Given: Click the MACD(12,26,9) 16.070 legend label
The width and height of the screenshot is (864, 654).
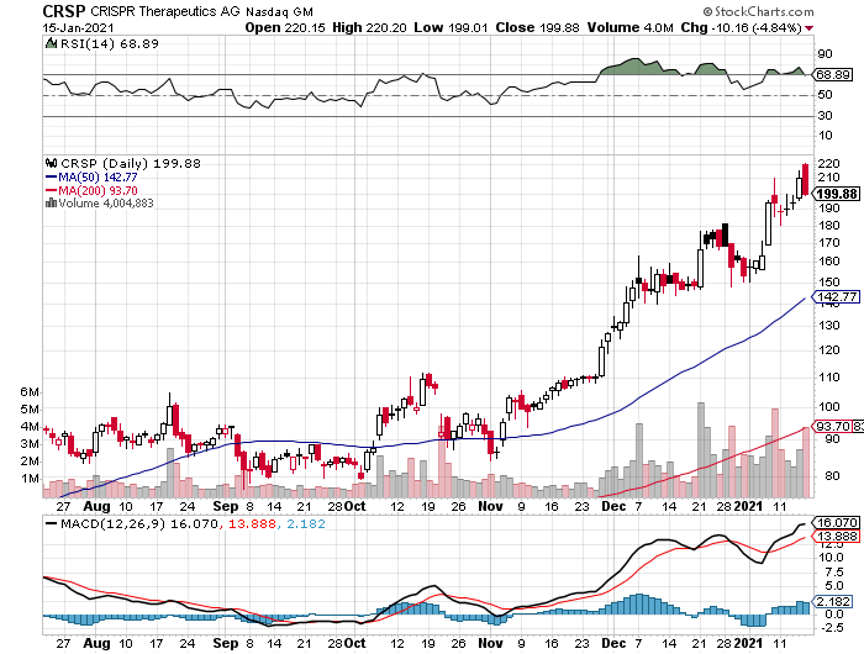Looking at the screenshot, I should click(139, 524).
